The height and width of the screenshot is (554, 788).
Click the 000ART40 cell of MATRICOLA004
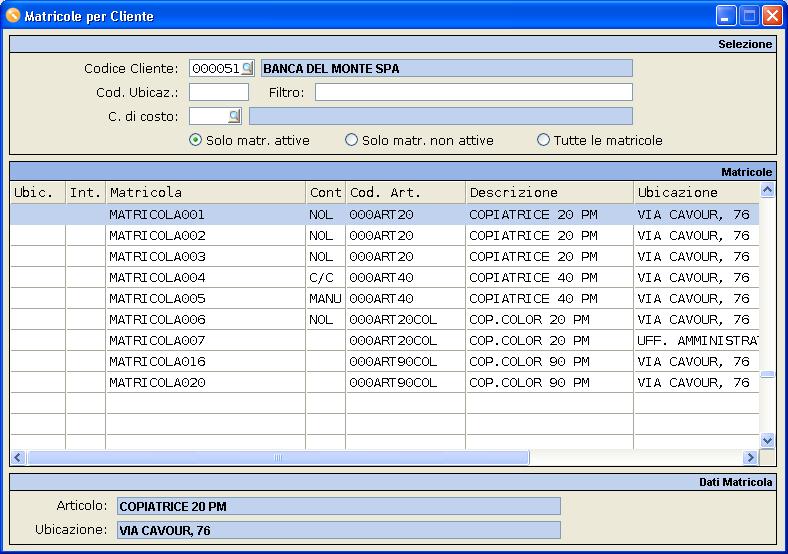point(406,278)
